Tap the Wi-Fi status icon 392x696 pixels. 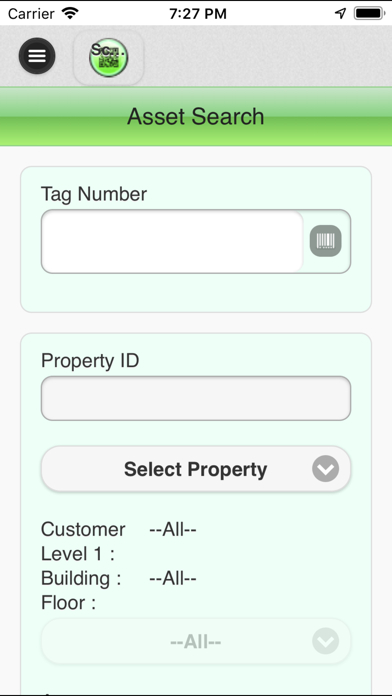(x=71, y=13)
